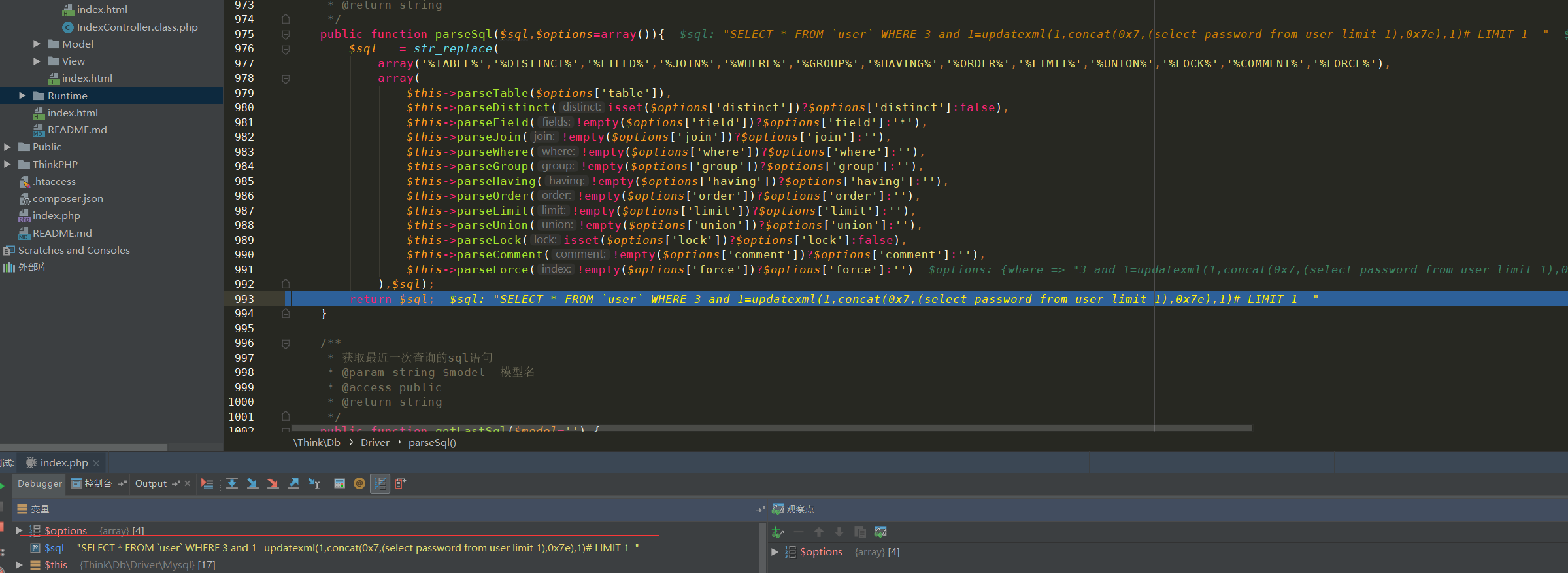Click parseForce call on line 991
1568x573 pixels.
pos(492,269)
